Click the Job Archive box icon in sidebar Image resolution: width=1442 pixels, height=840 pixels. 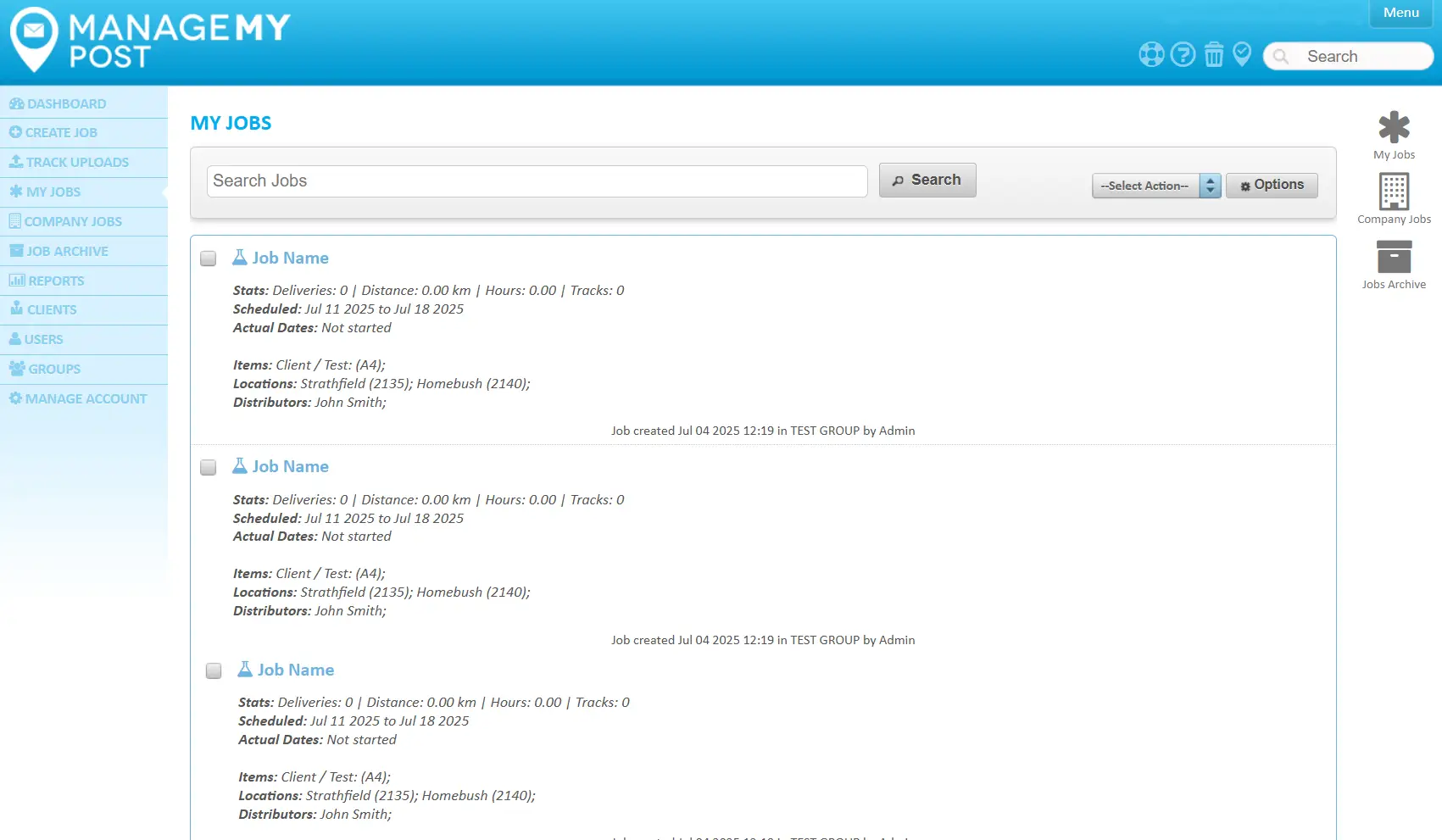coord(16,251)
